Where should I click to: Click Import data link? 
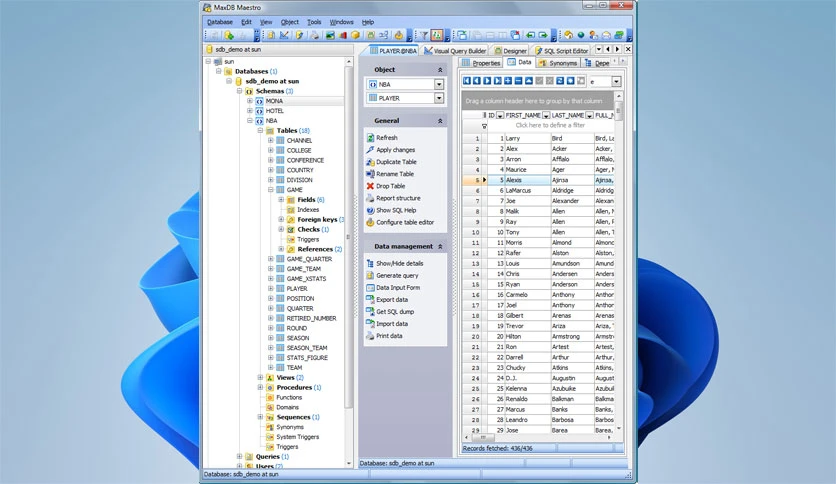(x=392, y=324)
